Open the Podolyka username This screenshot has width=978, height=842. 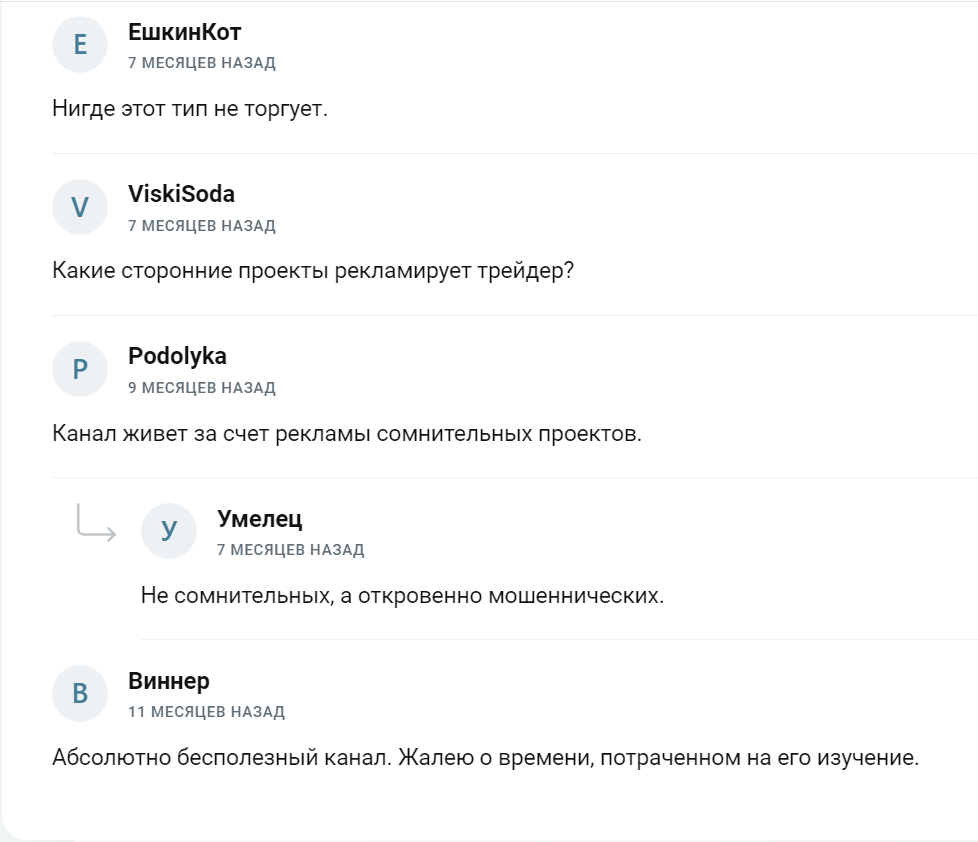point(177,356)
